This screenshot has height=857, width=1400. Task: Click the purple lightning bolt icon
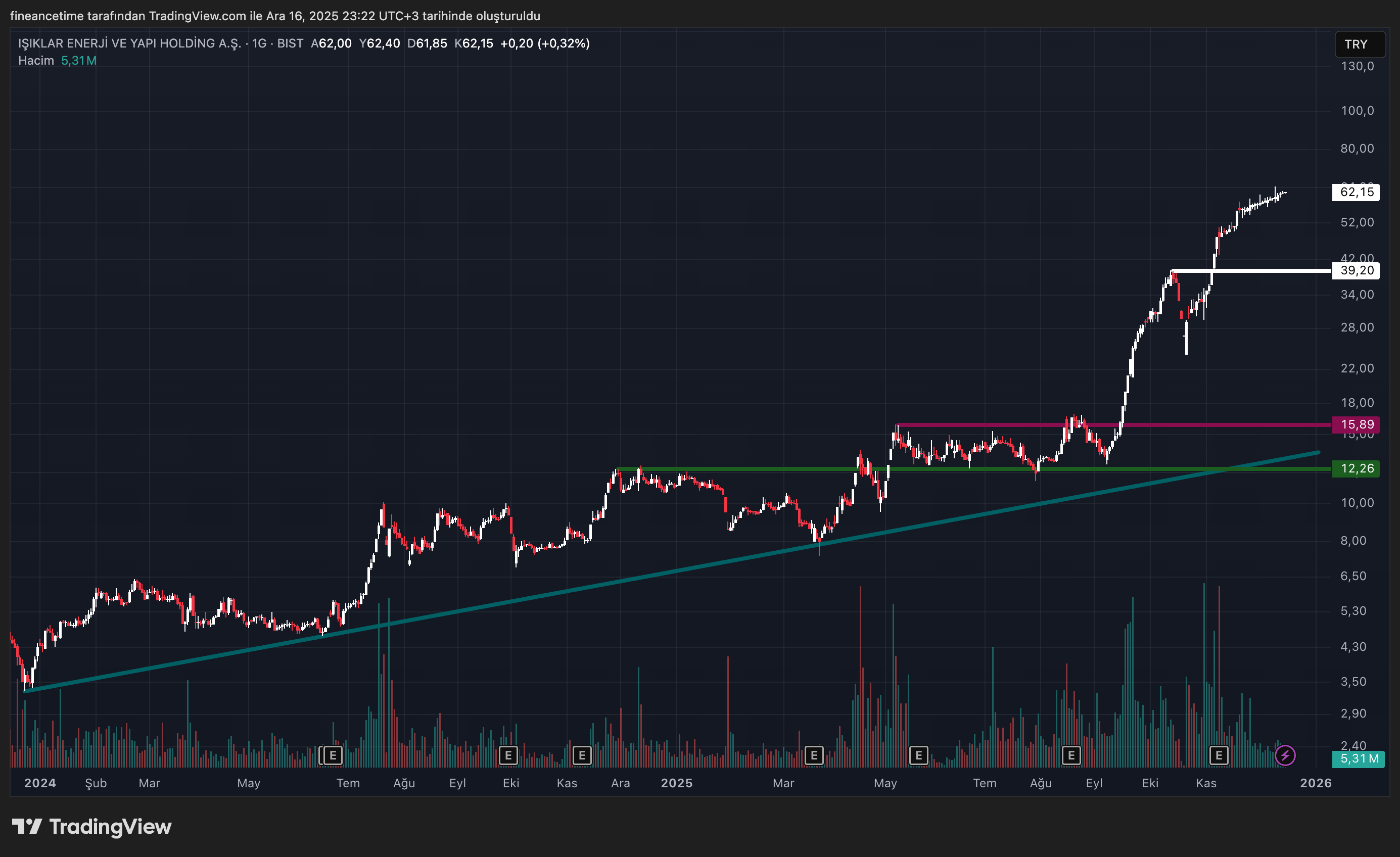[x=1285, y=755]
